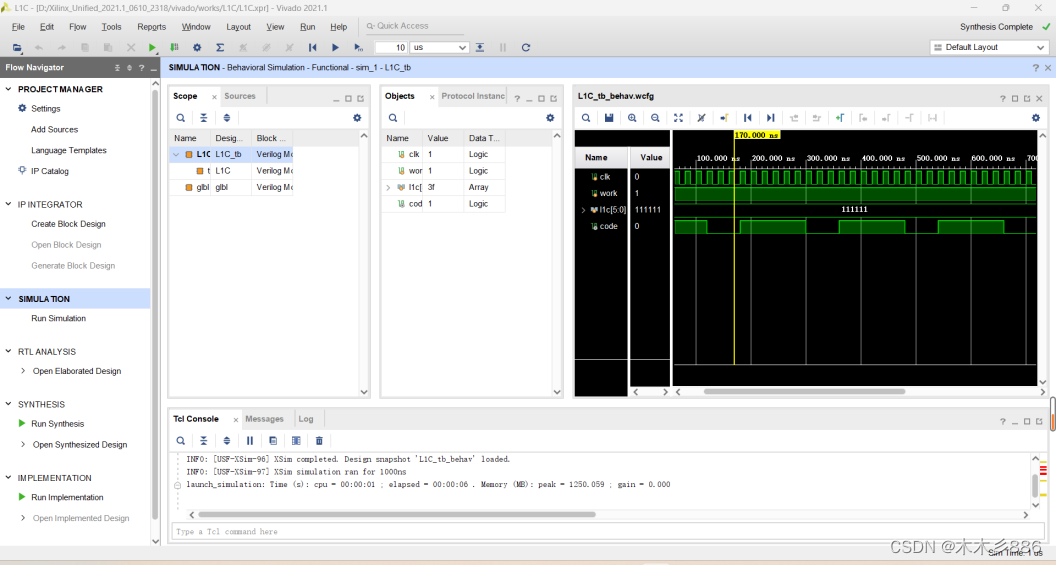Click Tcl Console horizontal scrollbar
The image size is (1056, 565).
396,514
